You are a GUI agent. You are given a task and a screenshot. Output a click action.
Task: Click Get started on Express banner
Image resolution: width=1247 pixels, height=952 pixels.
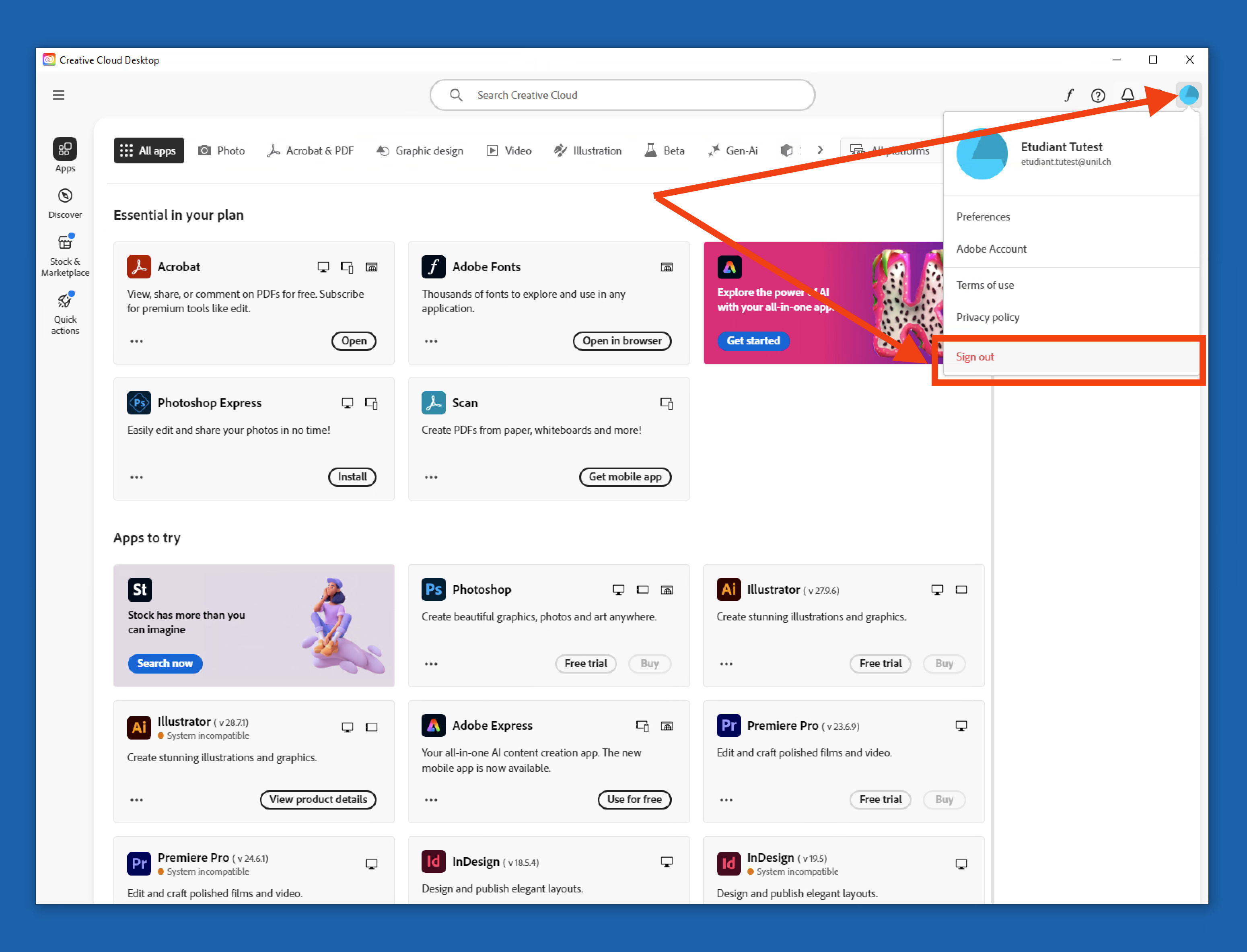753,340
